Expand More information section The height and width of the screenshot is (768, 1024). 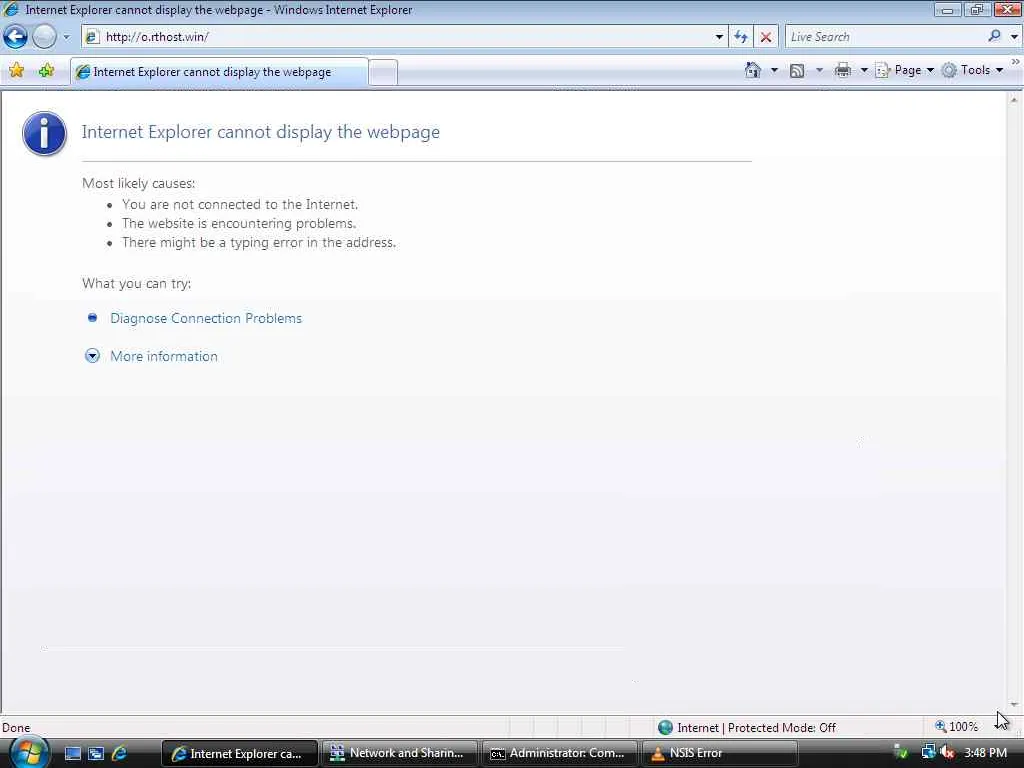pyautogui.click(x=92, y=356)
